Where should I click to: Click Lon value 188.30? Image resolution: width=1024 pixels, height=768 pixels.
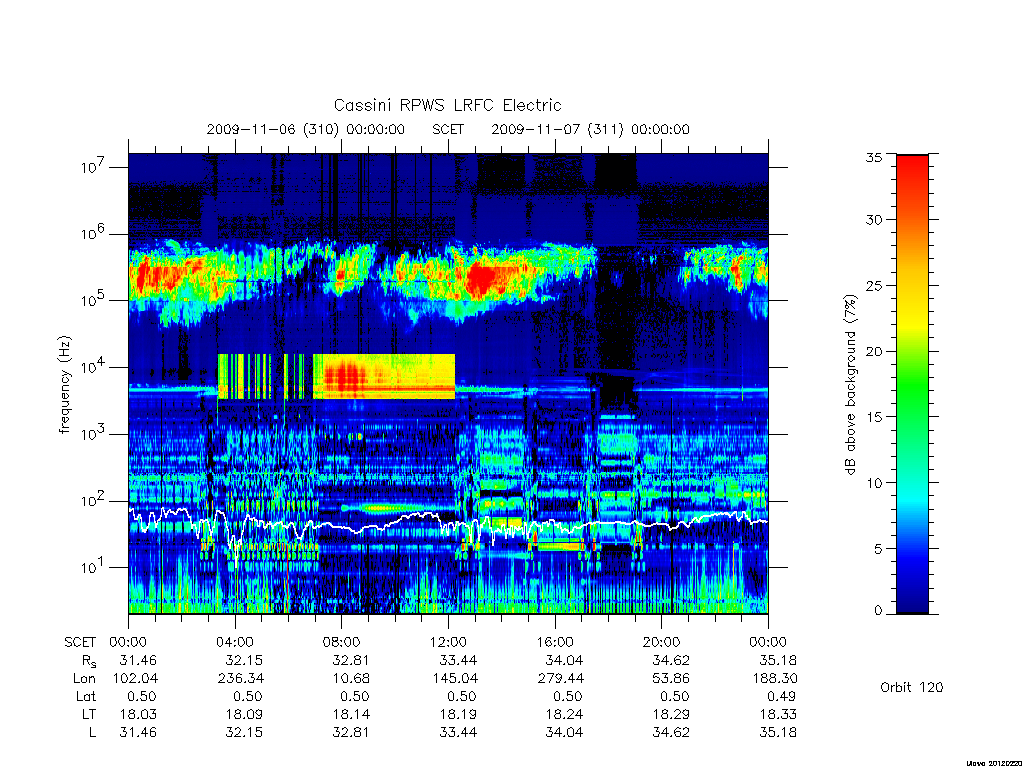[x=775, y=679]
